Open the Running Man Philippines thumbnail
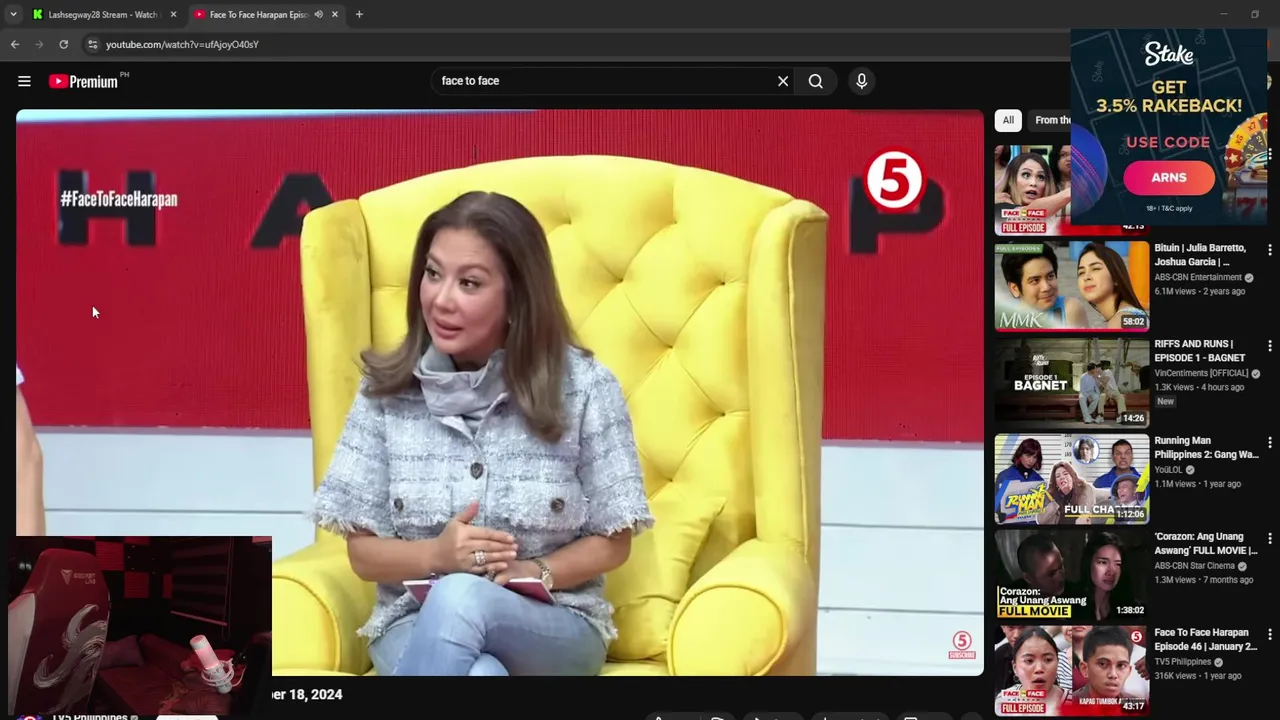 point(1072,478)
